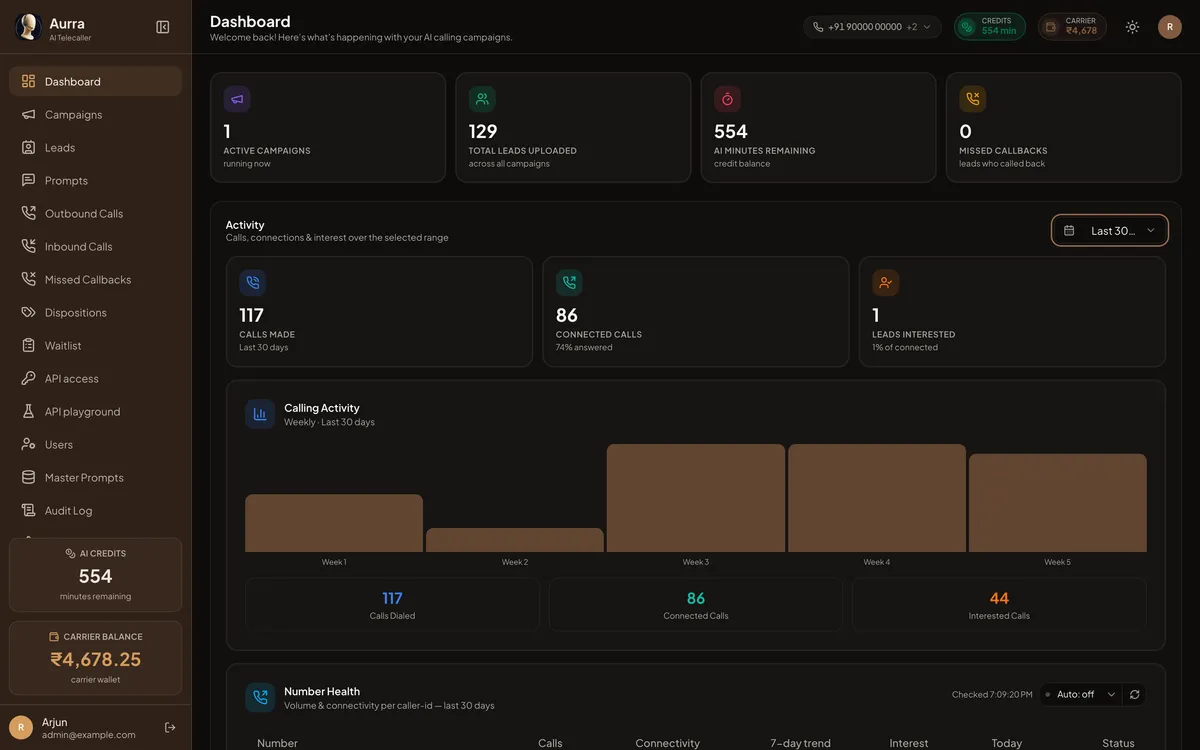Open the Carrier Balance ₹4,678.25 panel
This screenshot has width=1200, height=750.
coord(95,658)
